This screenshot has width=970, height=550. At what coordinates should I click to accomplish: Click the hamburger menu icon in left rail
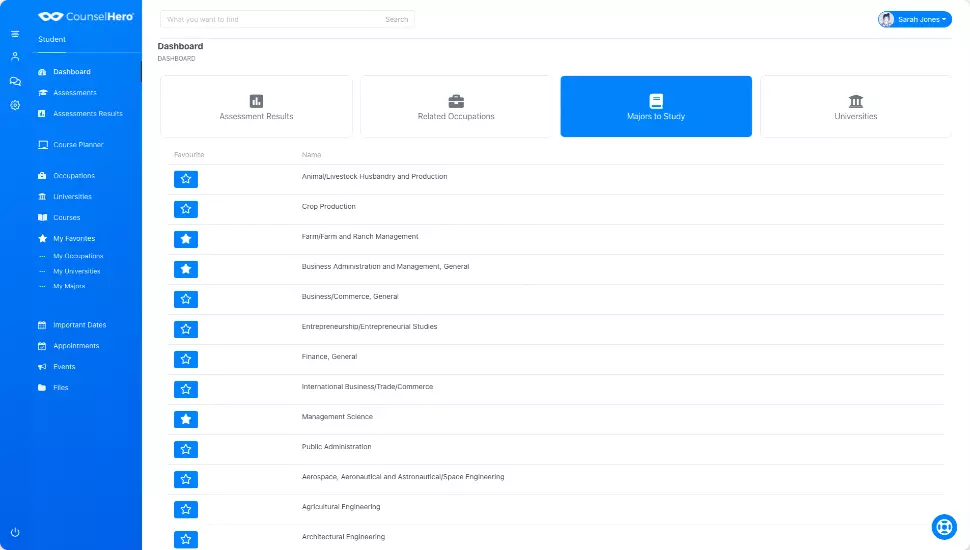point(15,35)
